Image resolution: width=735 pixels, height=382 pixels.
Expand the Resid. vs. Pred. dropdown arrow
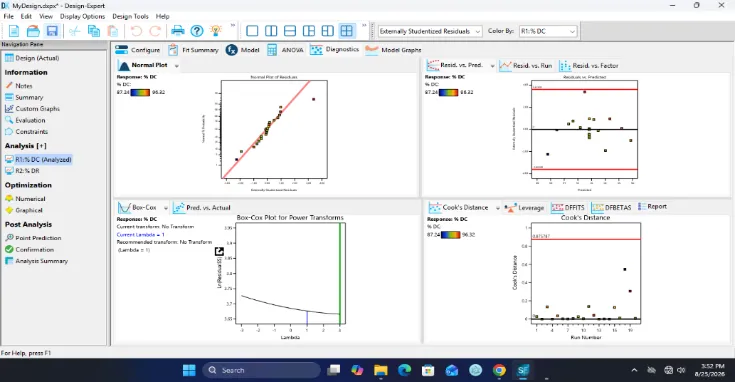click(x=492, y=66)
